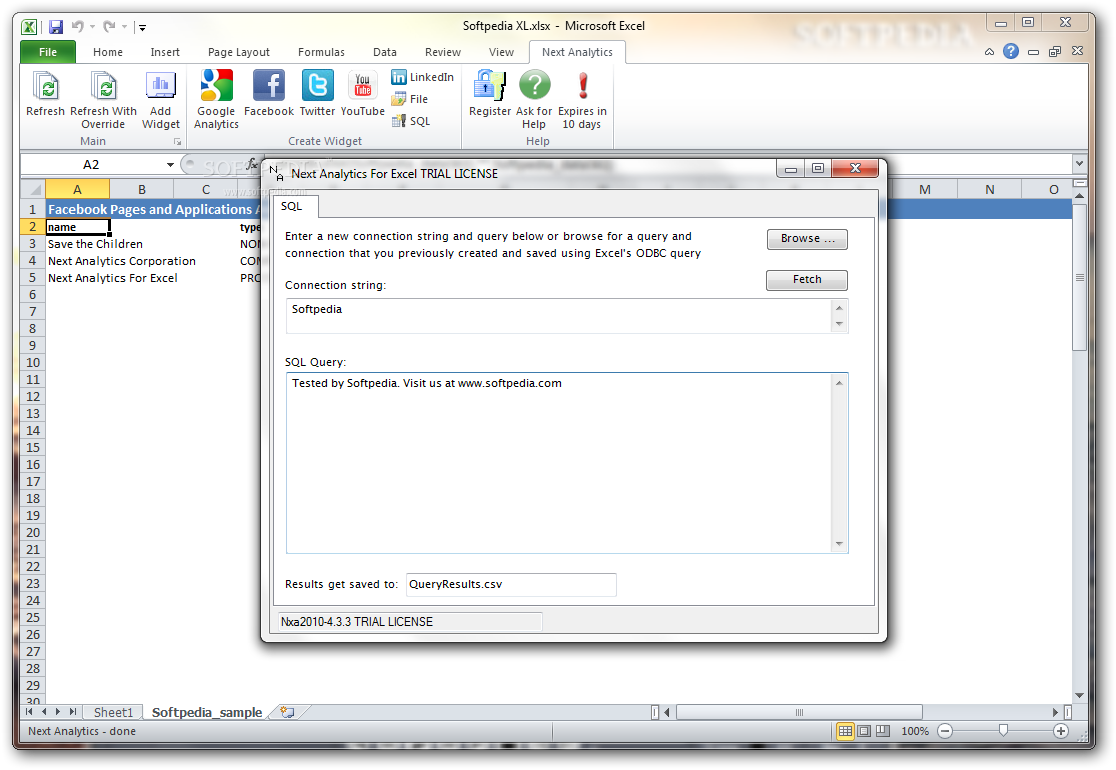Create a LinkedIn widget

[x=423, y=77]
